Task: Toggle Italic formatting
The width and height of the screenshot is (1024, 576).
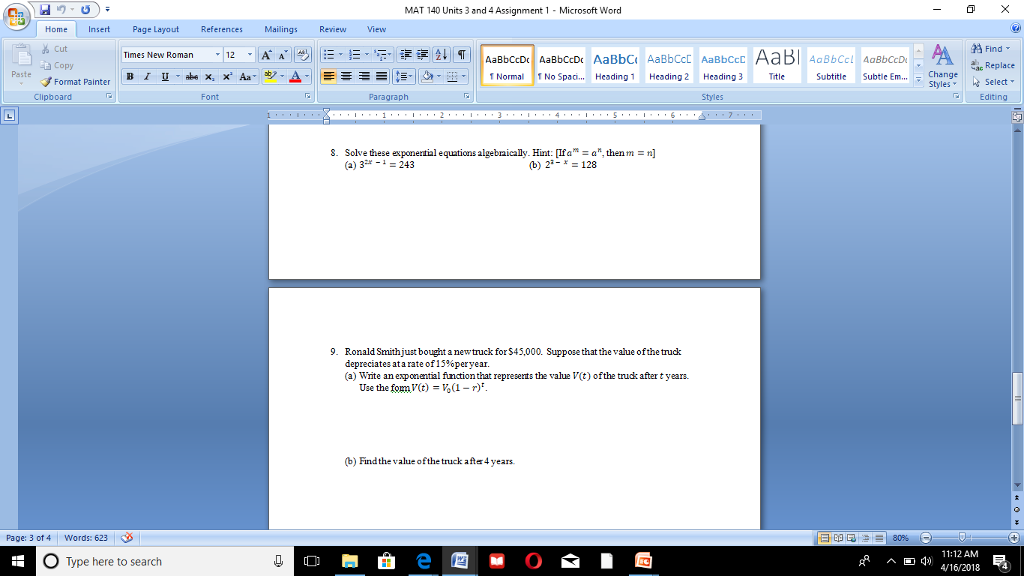Action: coord(147,76)
